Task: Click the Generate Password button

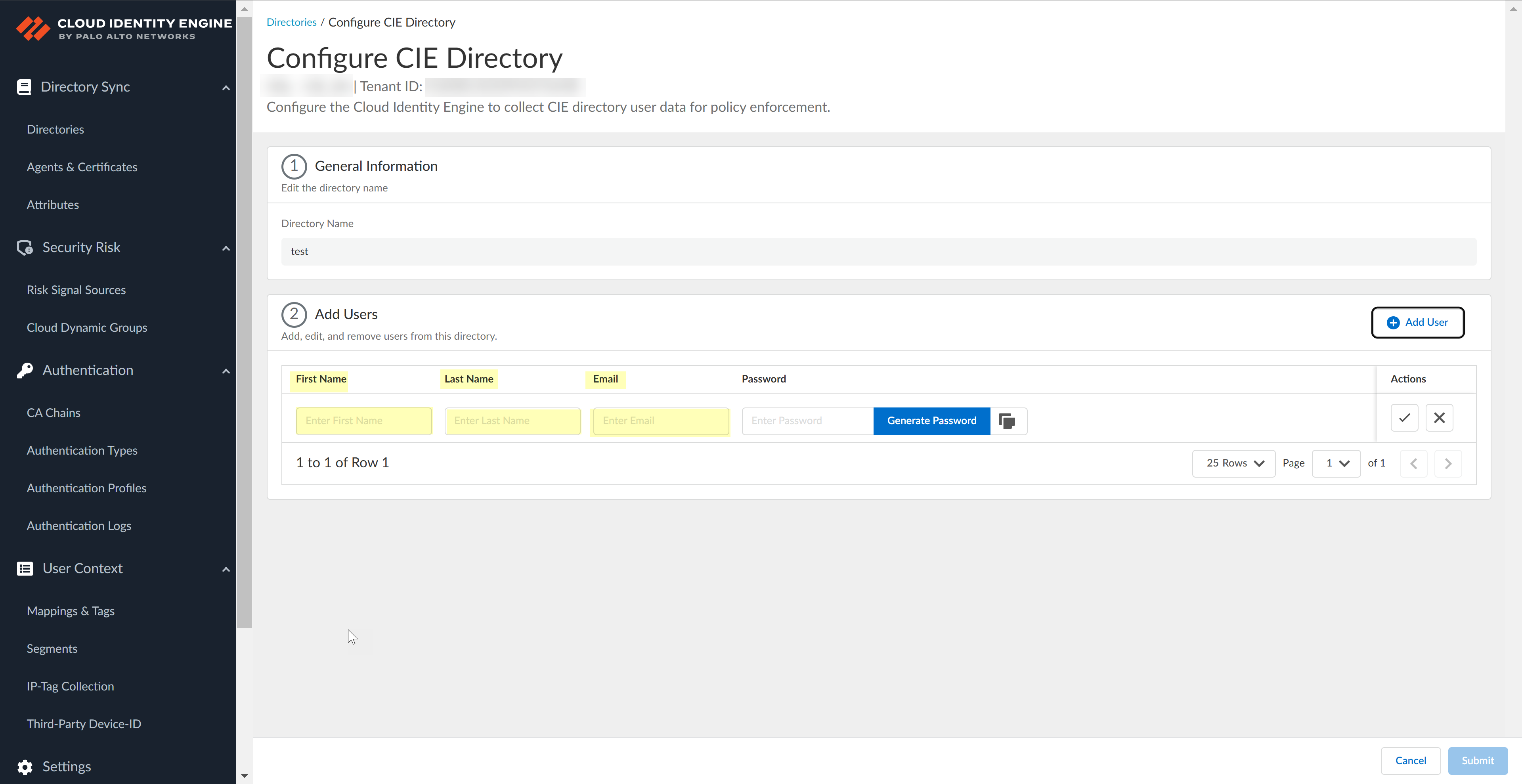Action: tap(931, 421)
